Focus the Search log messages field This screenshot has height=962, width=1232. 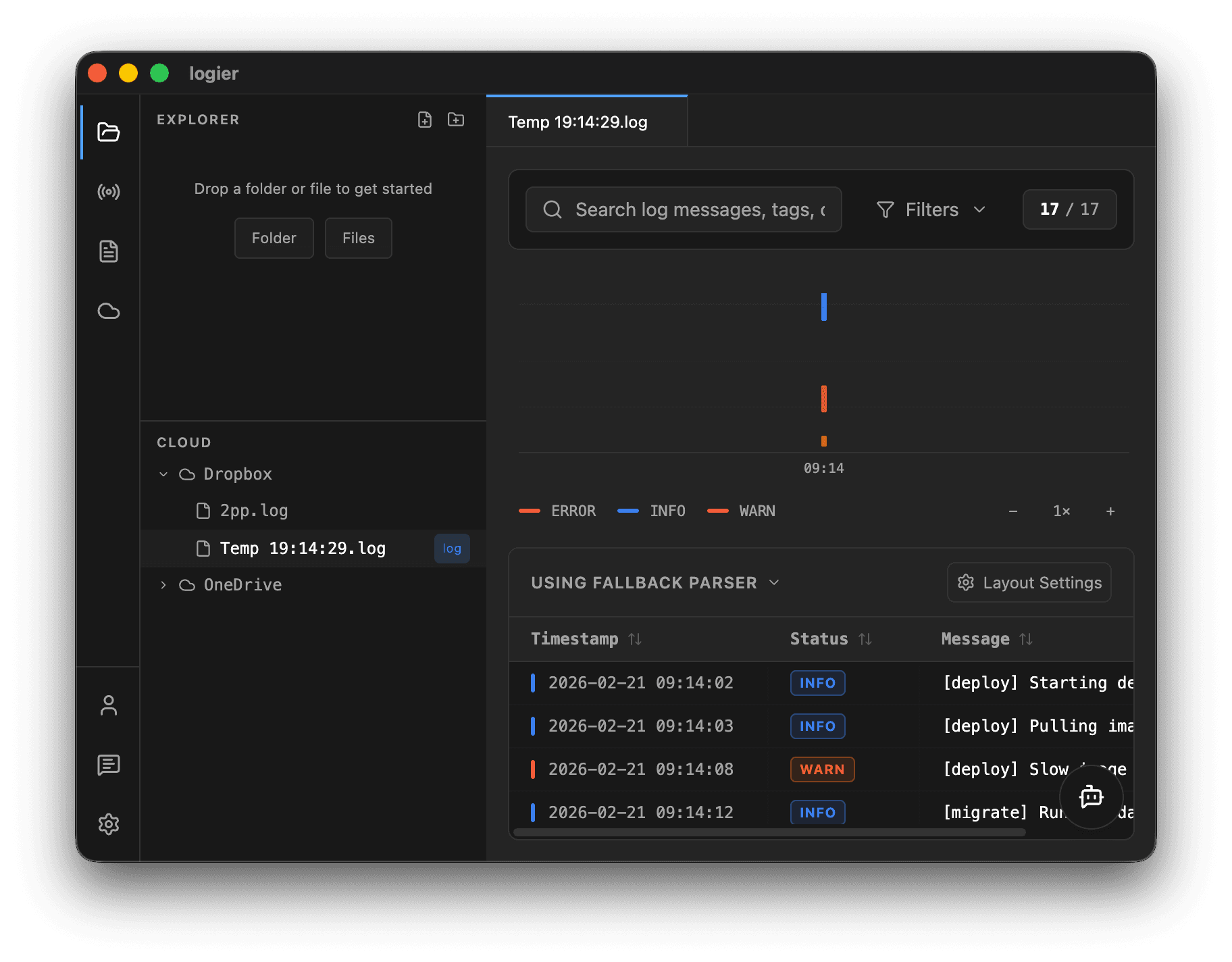[x=684, y=209]
